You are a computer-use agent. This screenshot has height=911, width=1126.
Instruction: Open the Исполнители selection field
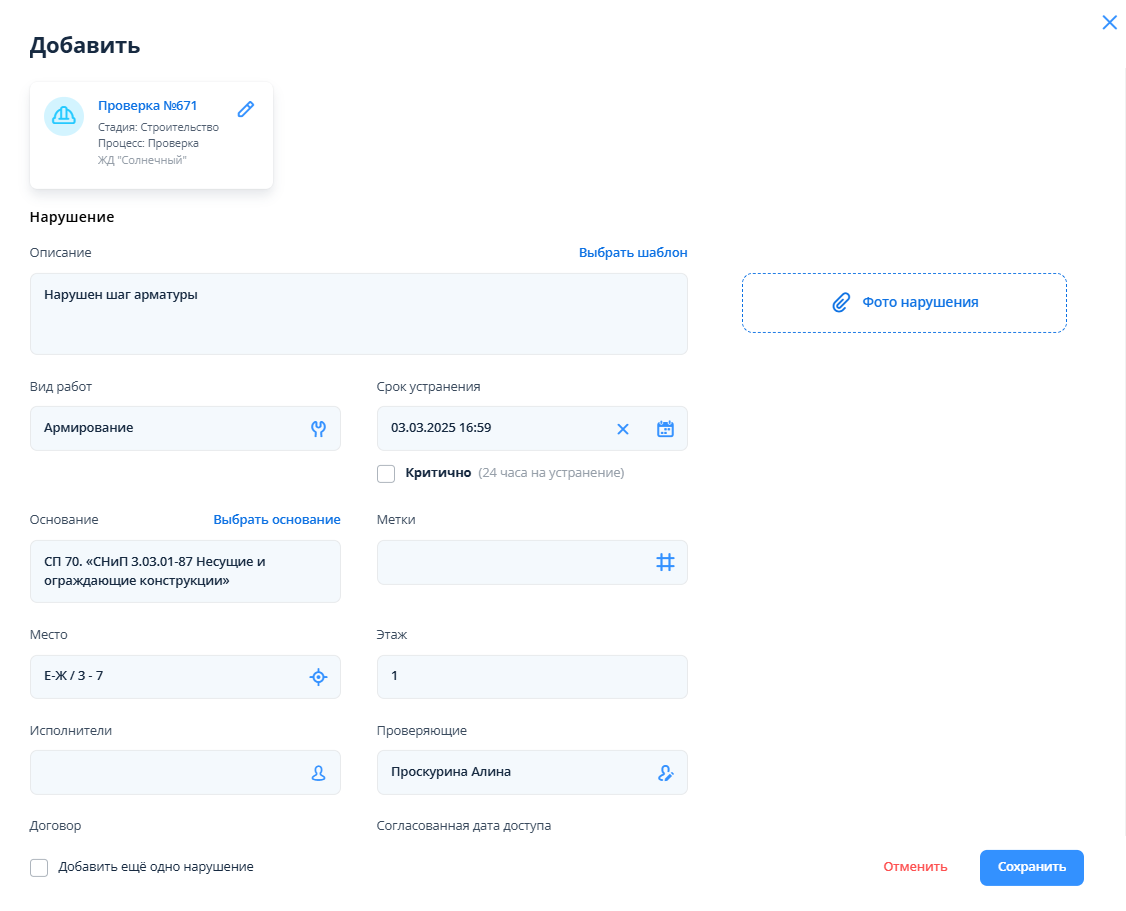pyautogui.click(x=165, y=773)
